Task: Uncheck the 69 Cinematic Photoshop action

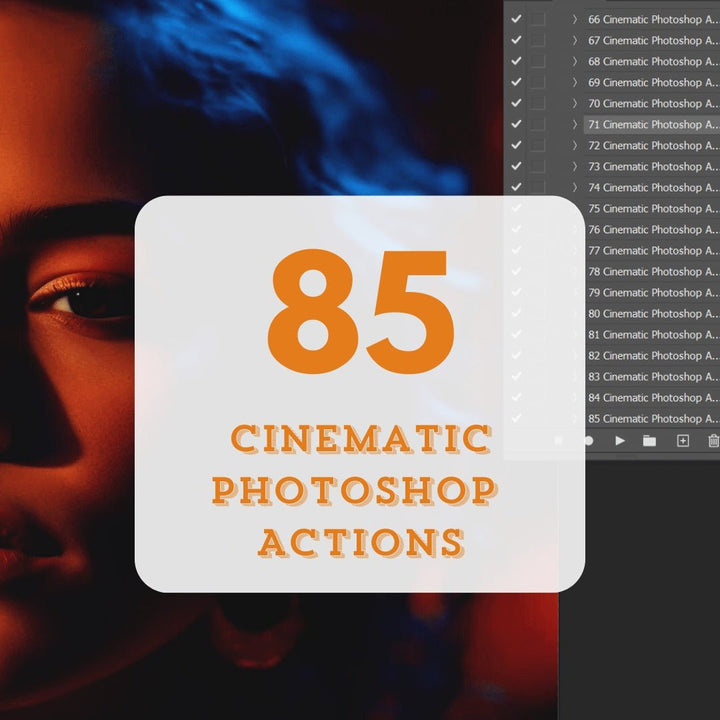Action: coord(516,82)
